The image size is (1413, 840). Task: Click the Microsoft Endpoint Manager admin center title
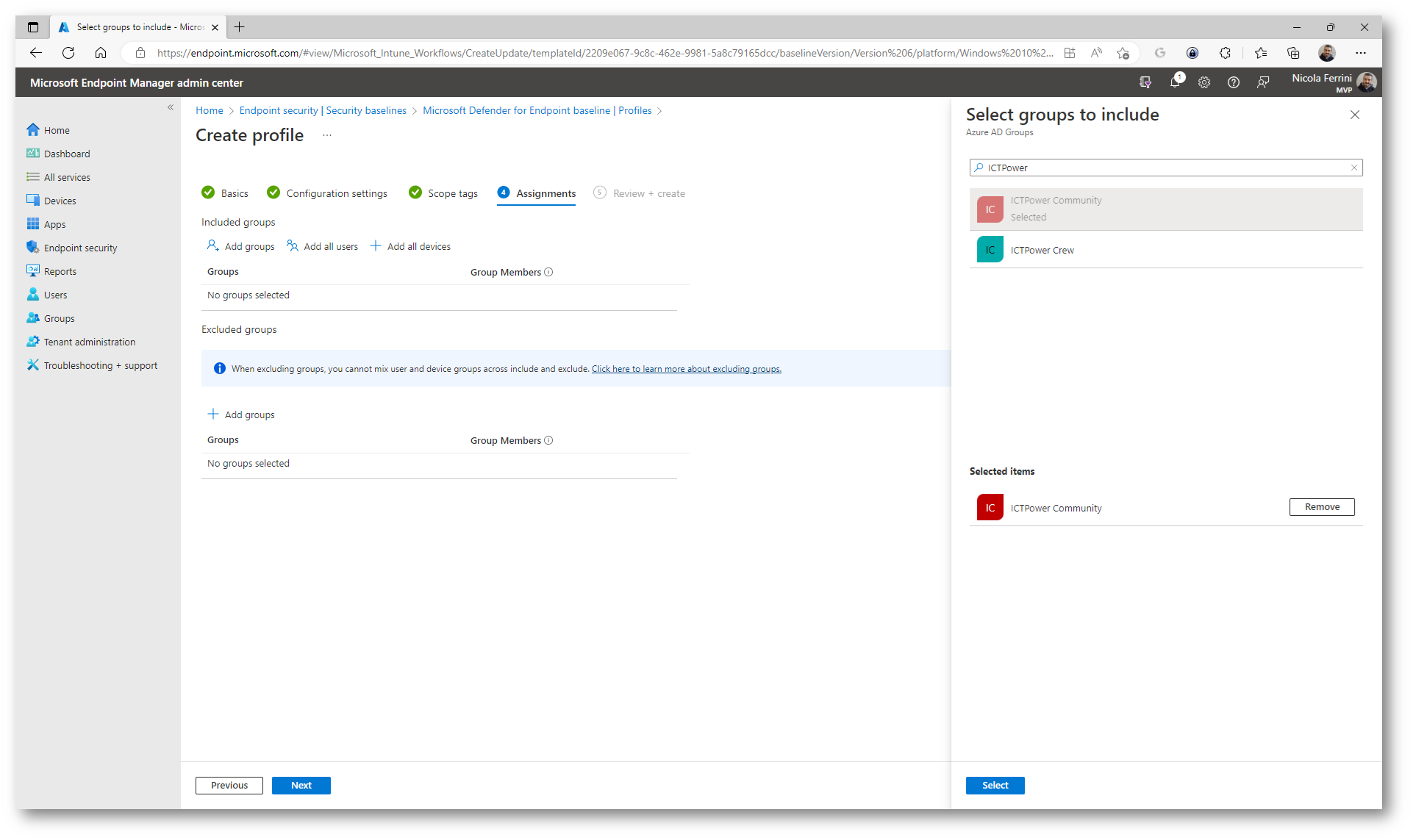point(137,83)
